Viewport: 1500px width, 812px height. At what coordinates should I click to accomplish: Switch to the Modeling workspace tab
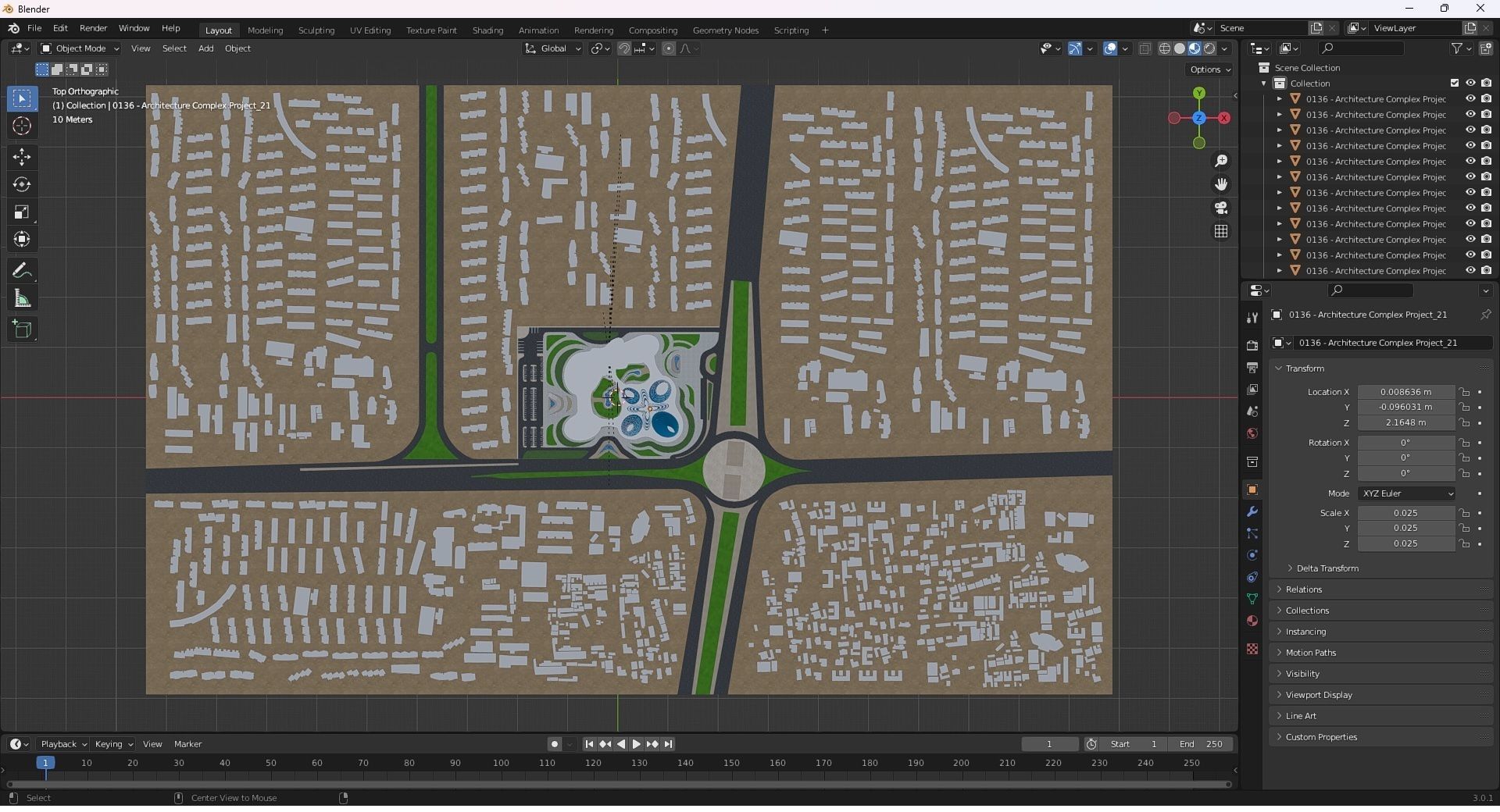[265, 30]
